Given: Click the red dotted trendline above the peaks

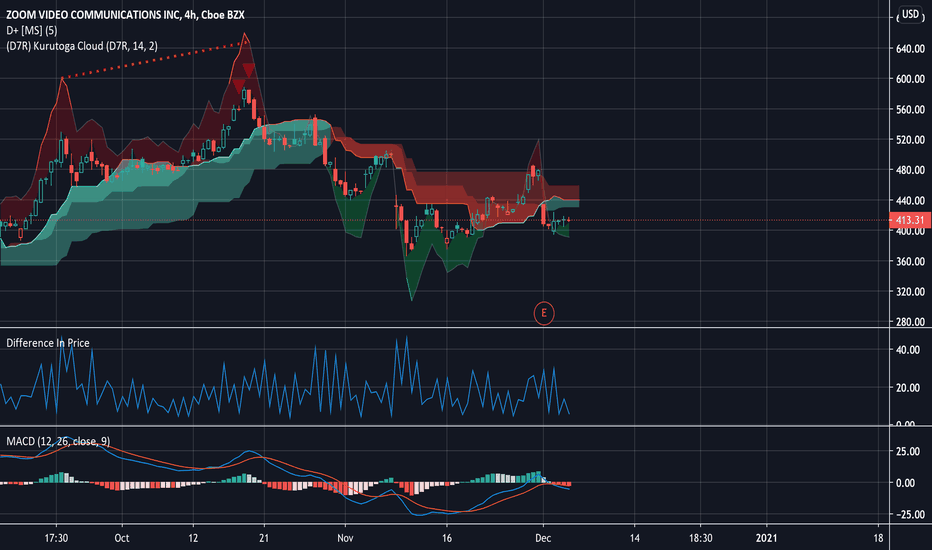Looking at the screenshot, I should pyautogui.click(x=155, y=60).
